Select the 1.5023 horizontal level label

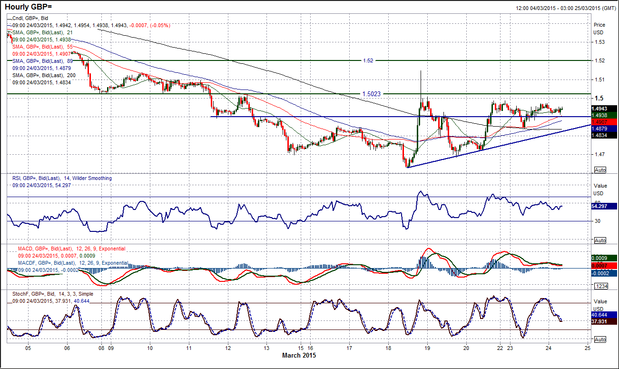pos(371,94)
